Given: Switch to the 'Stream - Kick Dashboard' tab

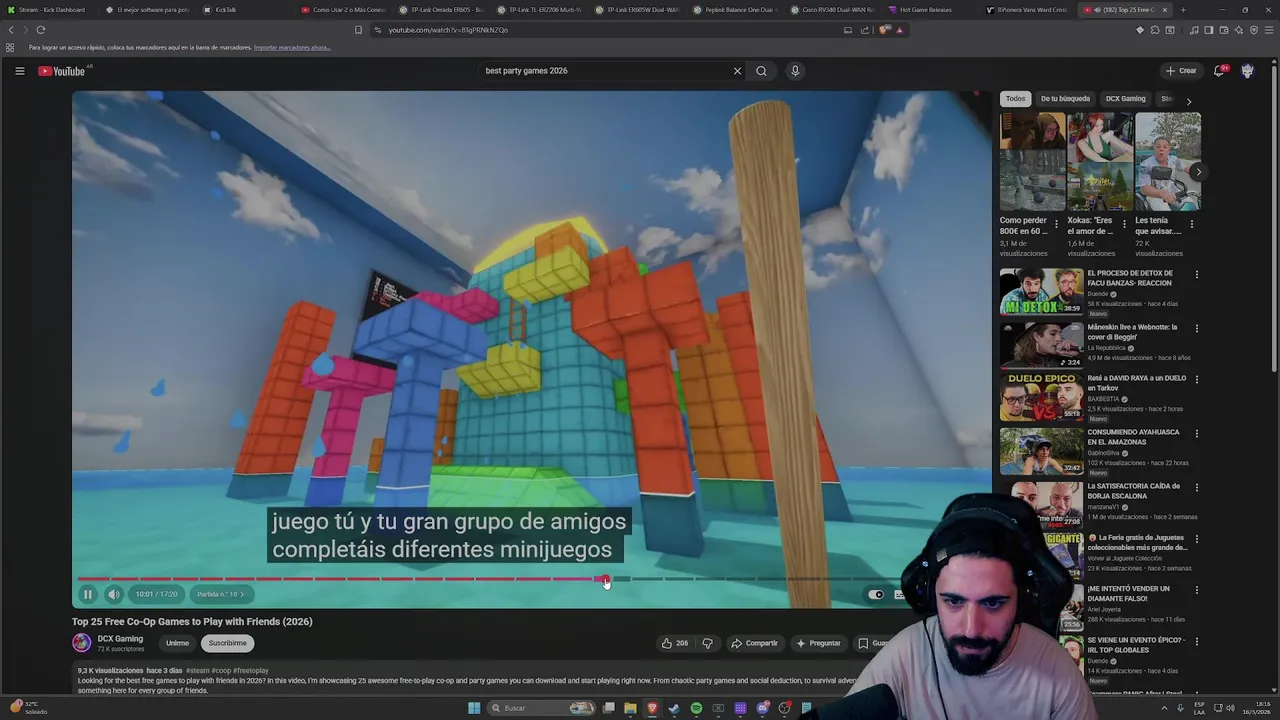Looking at the screenshot, I should click(50, 10).
